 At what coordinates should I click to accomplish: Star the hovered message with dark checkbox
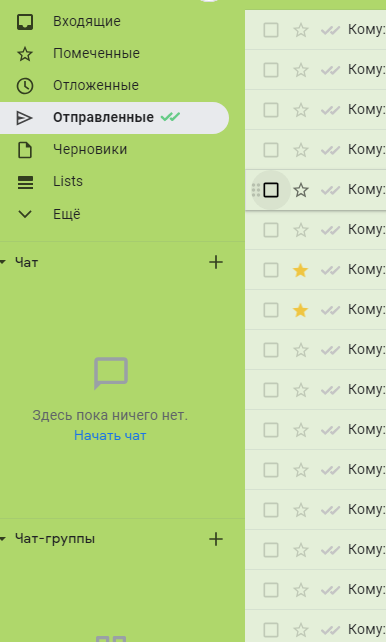tap(301, 190)
